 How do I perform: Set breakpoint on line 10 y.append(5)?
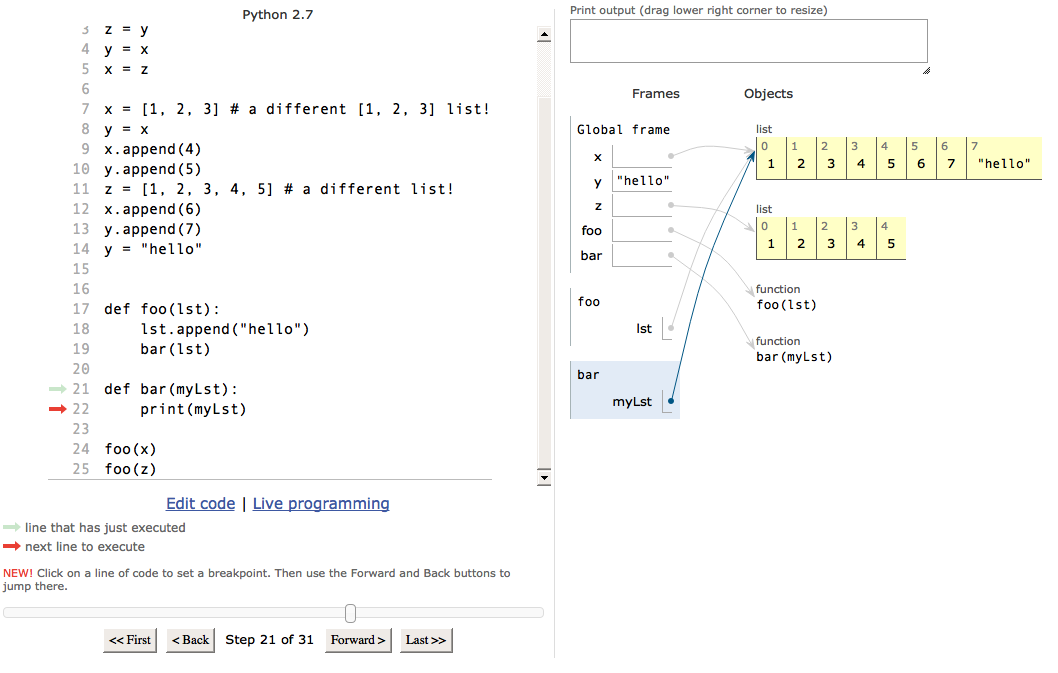(152, 169)
